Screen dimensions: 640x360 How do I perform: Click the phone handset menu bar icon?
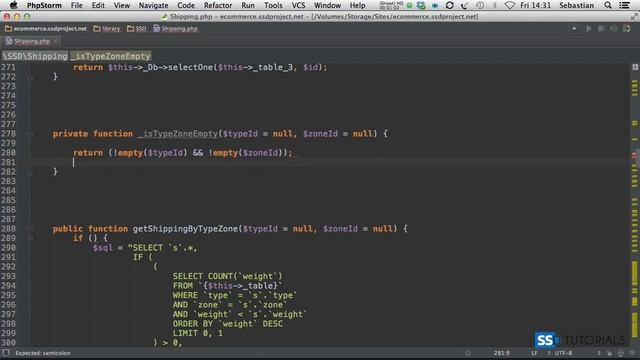464,5
